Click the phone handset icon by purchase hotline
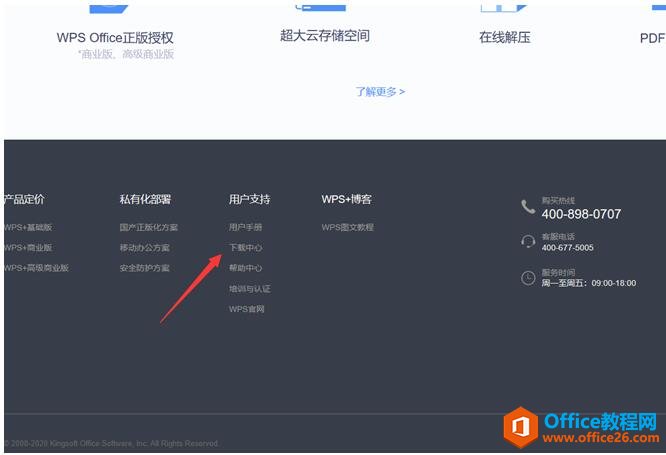This screenshot has height=455, width=666. pos(528,207)
